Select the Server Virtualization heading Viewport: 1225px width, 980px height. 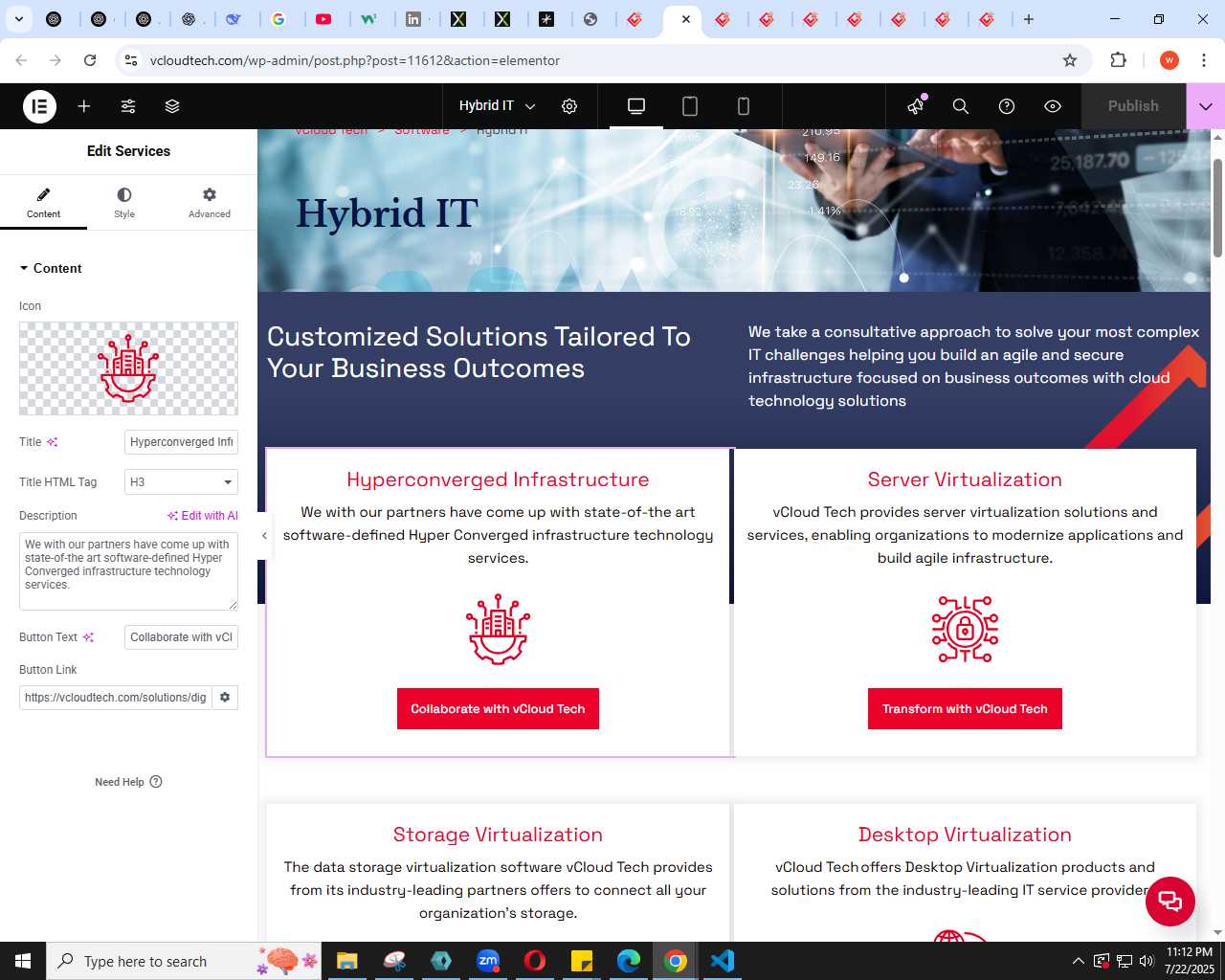tap(965, 479)
